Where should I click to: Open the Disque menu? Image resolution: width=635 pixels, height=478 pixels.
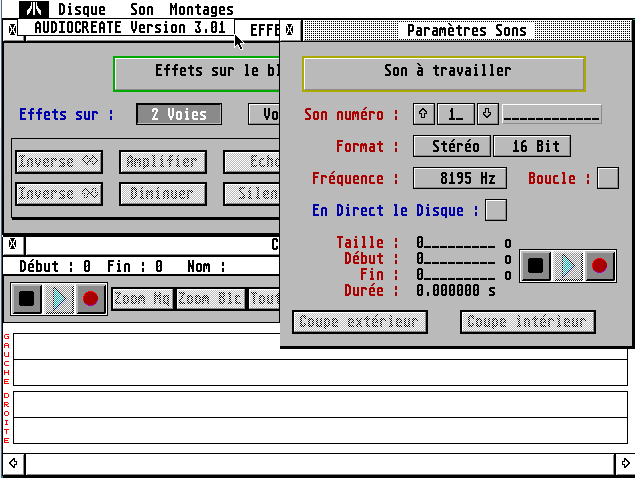82,9
